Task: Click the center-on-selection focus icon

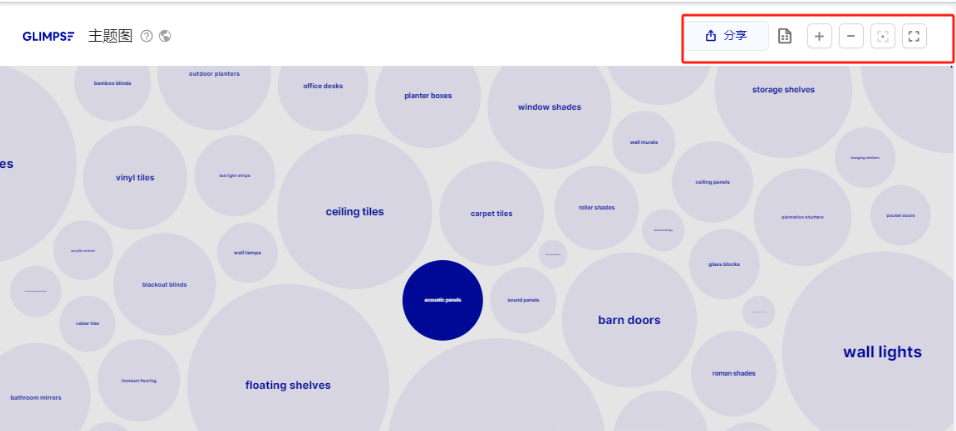Action: pos(882,36)
